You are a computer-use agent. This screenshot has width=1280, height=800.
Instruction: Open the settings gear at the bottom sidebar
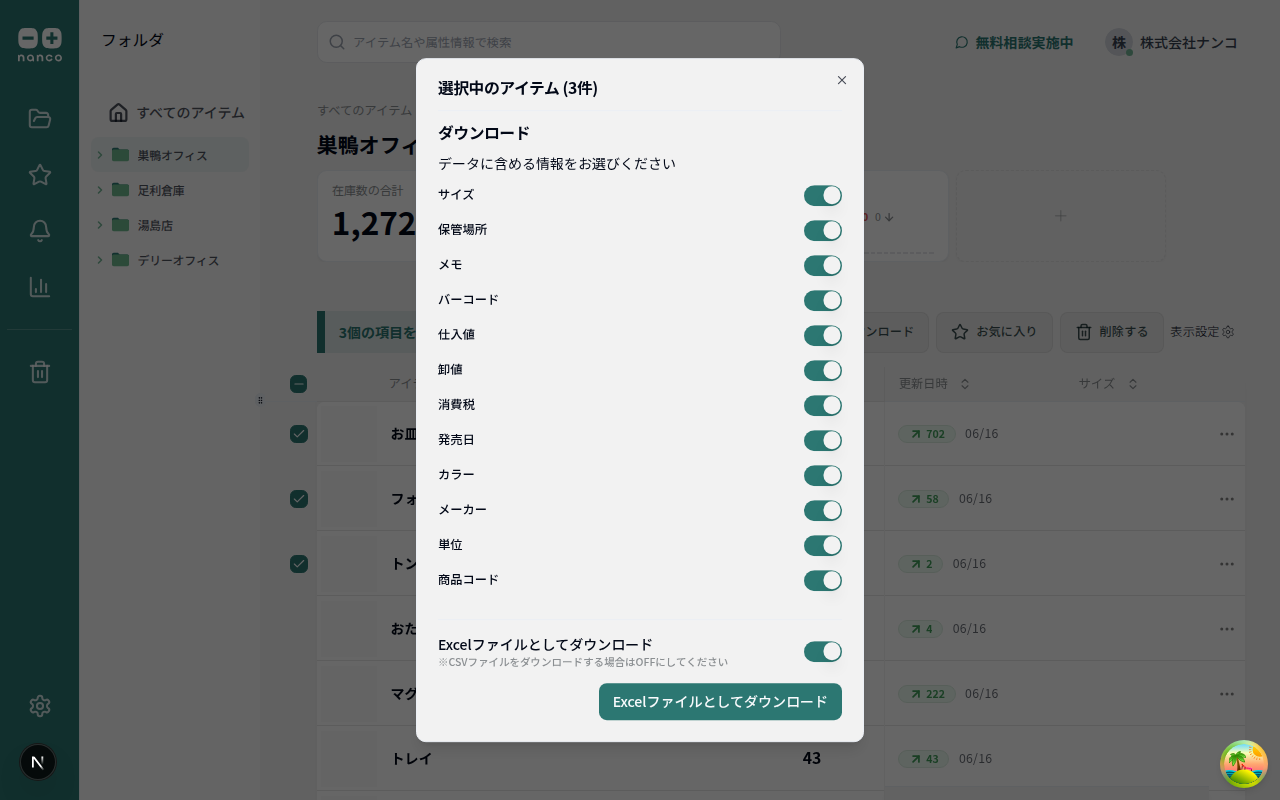click(x=39, y=706)
